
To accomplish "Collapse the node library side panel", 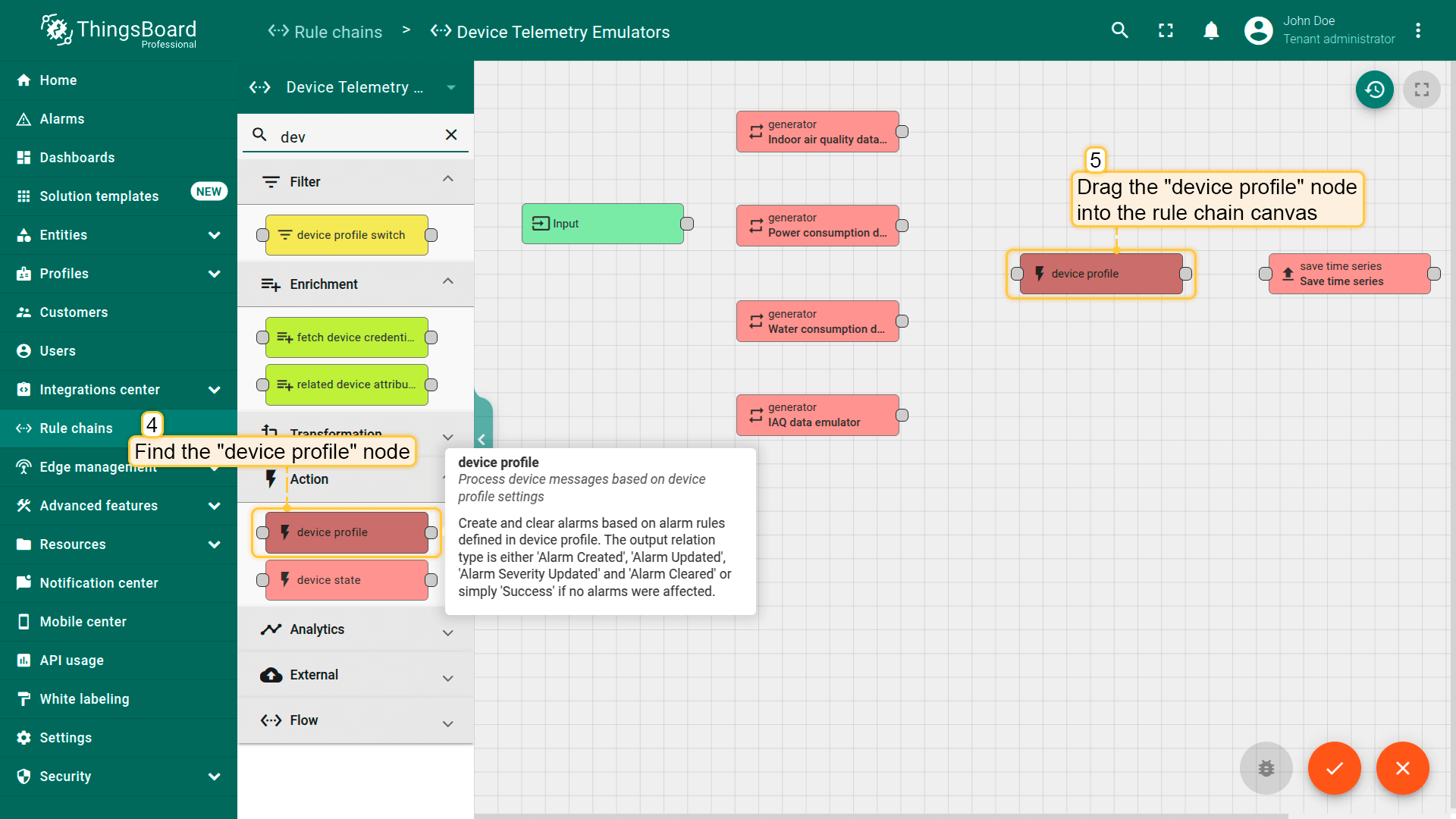I will click(482, 439).
